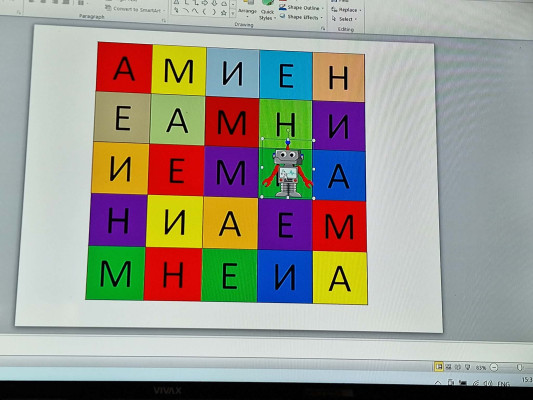Image resolution: width=533 pixels, height=400 pixels.
Task: Click the purple square with letter М
Action: coord(231,172)
